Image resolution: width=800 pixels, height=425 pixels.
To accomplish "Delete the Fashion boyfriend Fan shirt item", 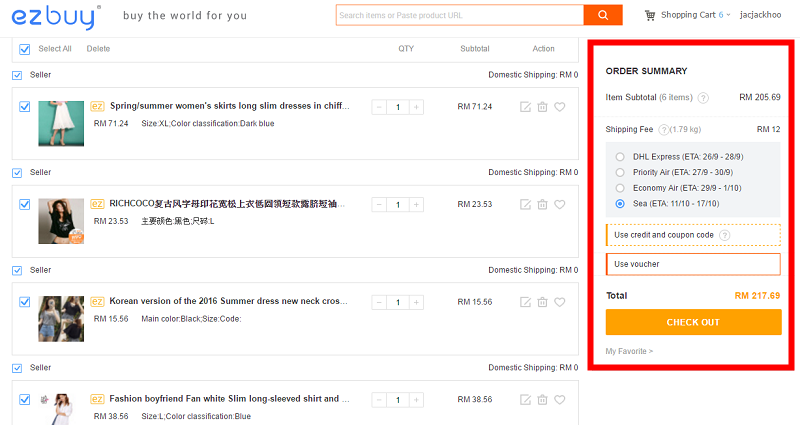I will (542, 399).
